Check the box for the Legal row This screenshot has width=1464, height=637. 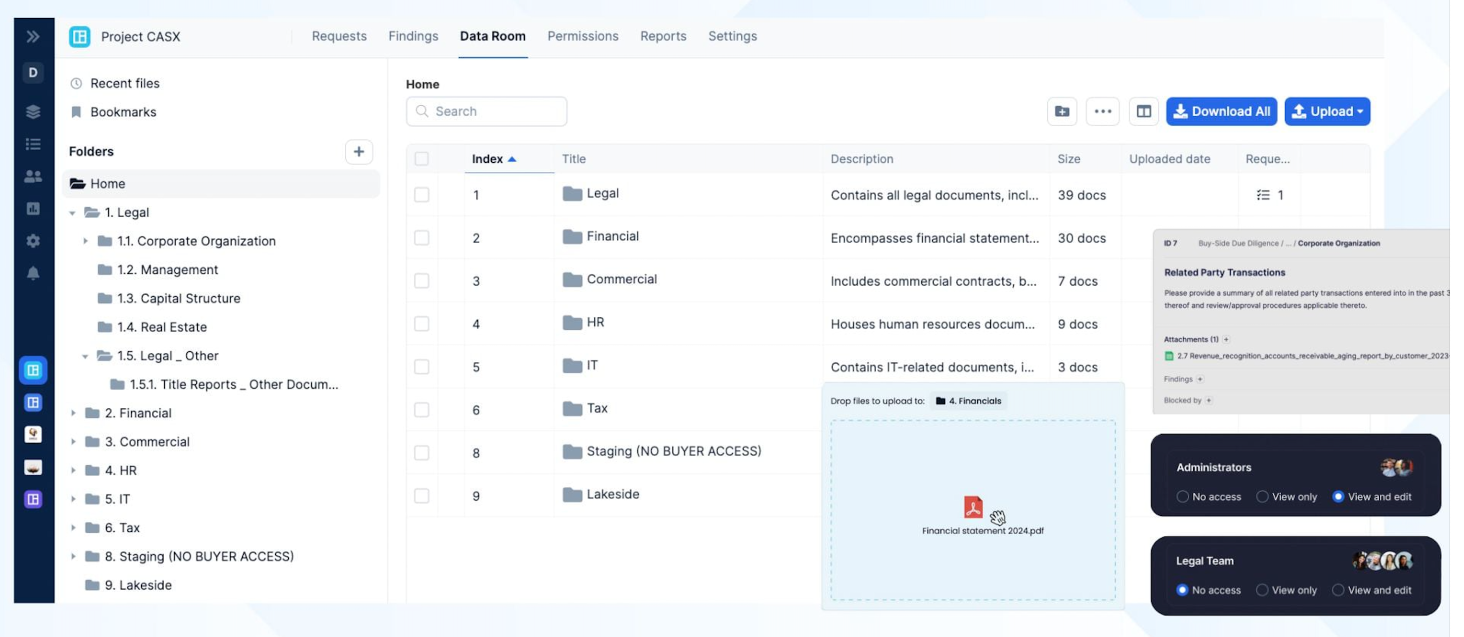coord(422,195)
